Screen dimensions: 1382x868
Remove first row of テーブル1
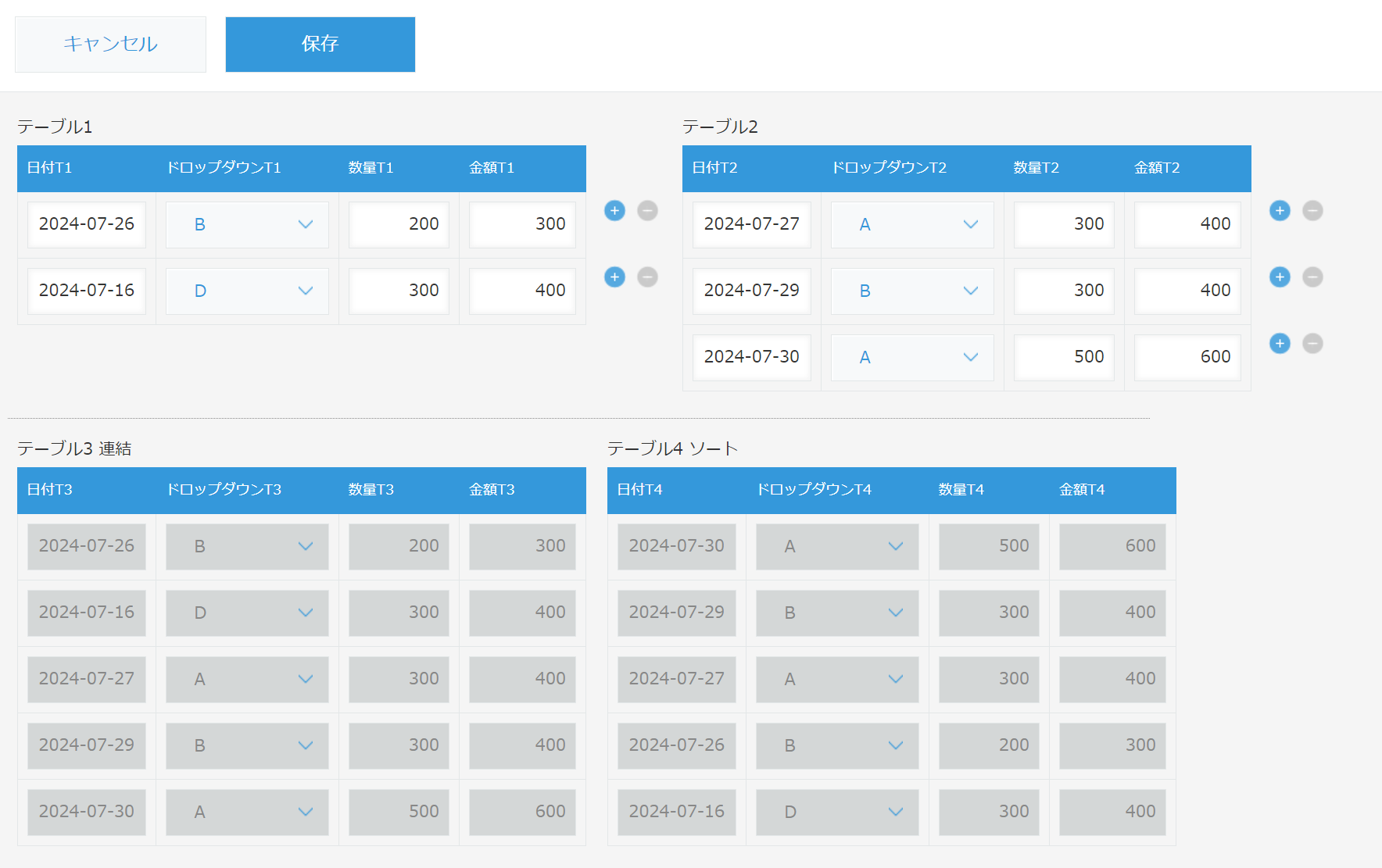pos(647,210)
